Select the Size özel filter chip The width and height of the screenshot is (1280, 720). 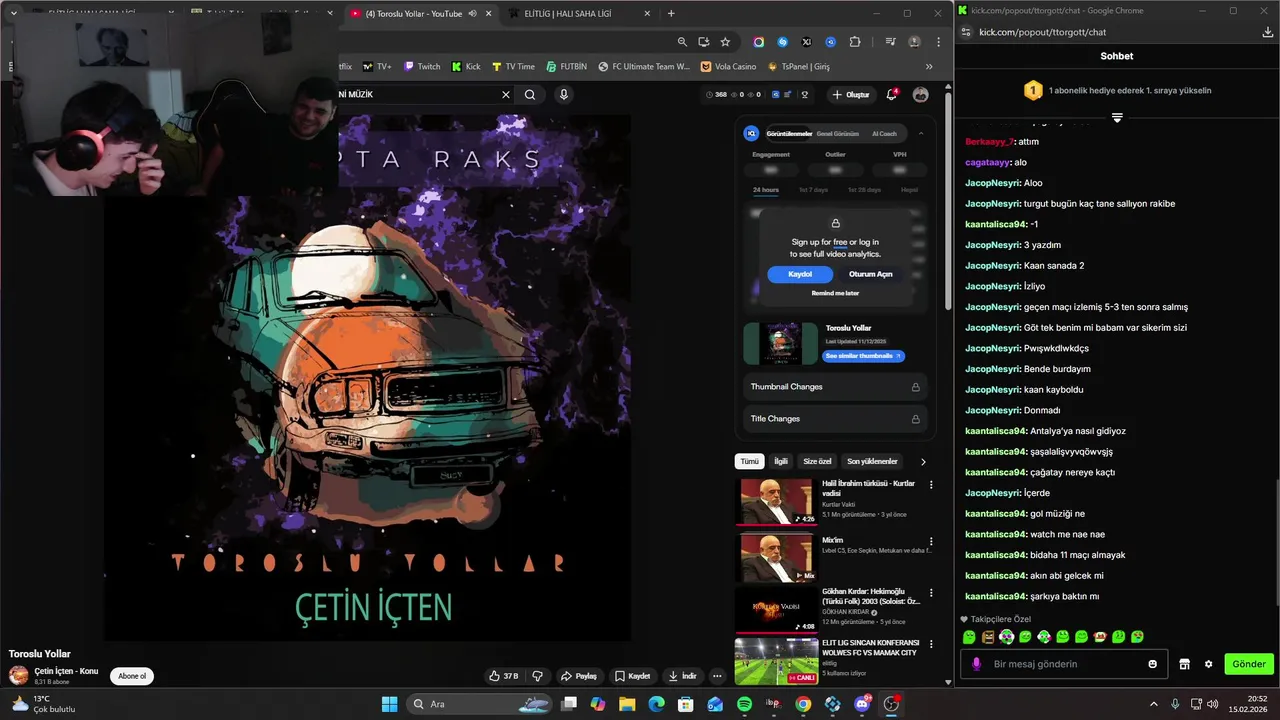[817, 462]
